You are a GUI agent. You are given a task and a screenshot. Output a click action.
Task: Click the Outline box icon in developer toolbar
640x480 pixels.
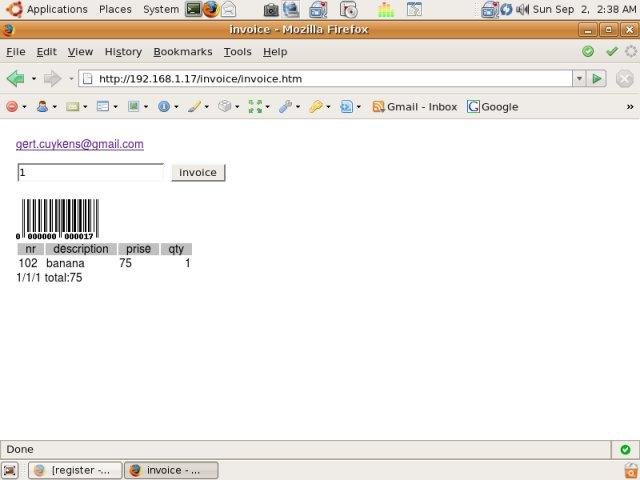point(224,107)
